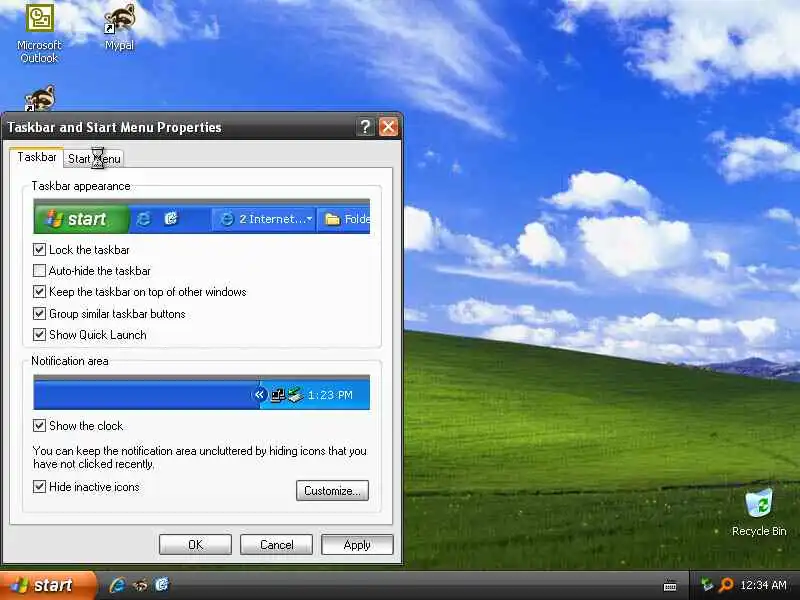800x600 pixels.
Task: Open the Customize... notification settings
Action: click(x=332, y=490)
